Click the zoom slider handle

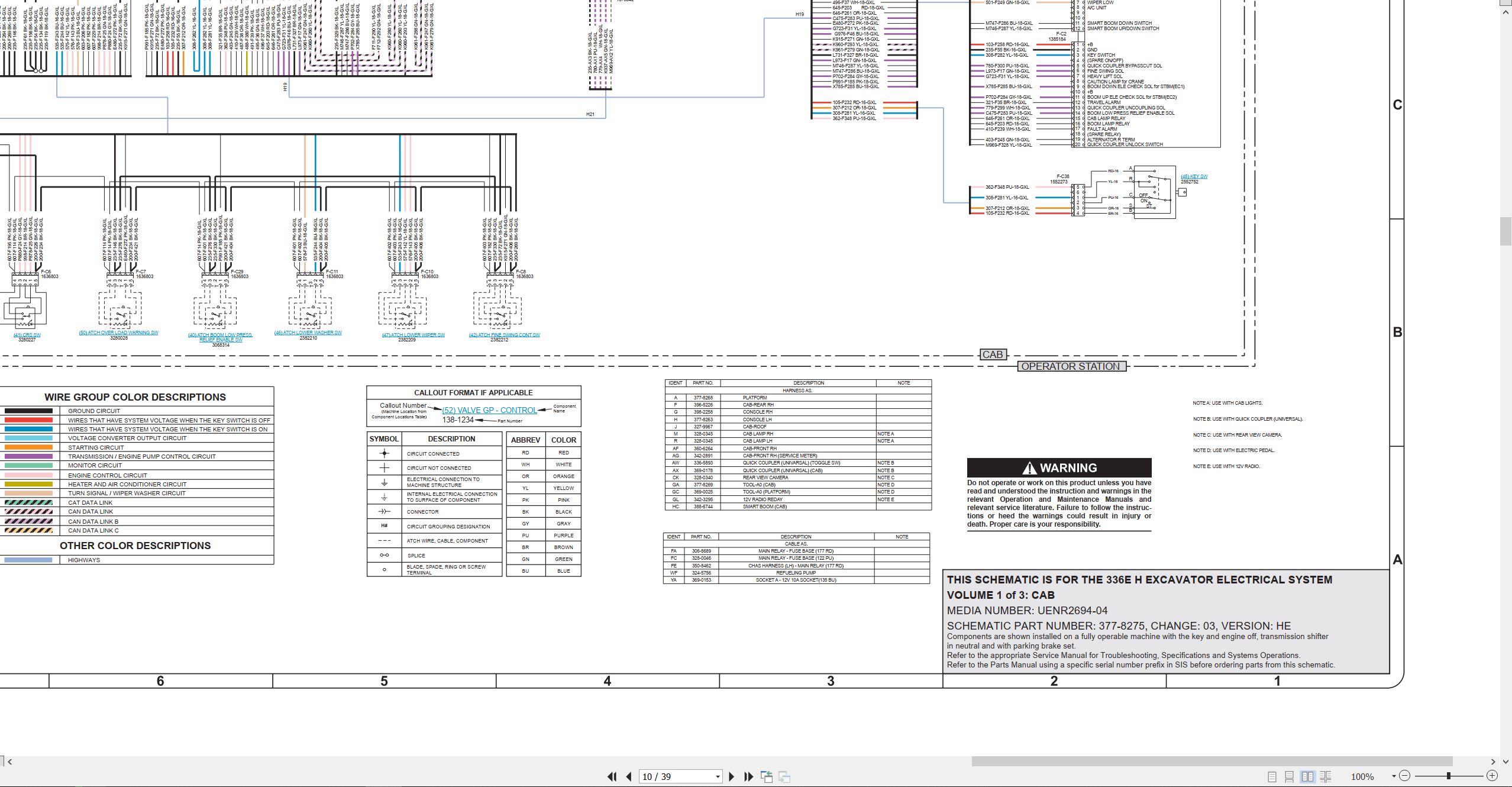(x=1449, y=776)
